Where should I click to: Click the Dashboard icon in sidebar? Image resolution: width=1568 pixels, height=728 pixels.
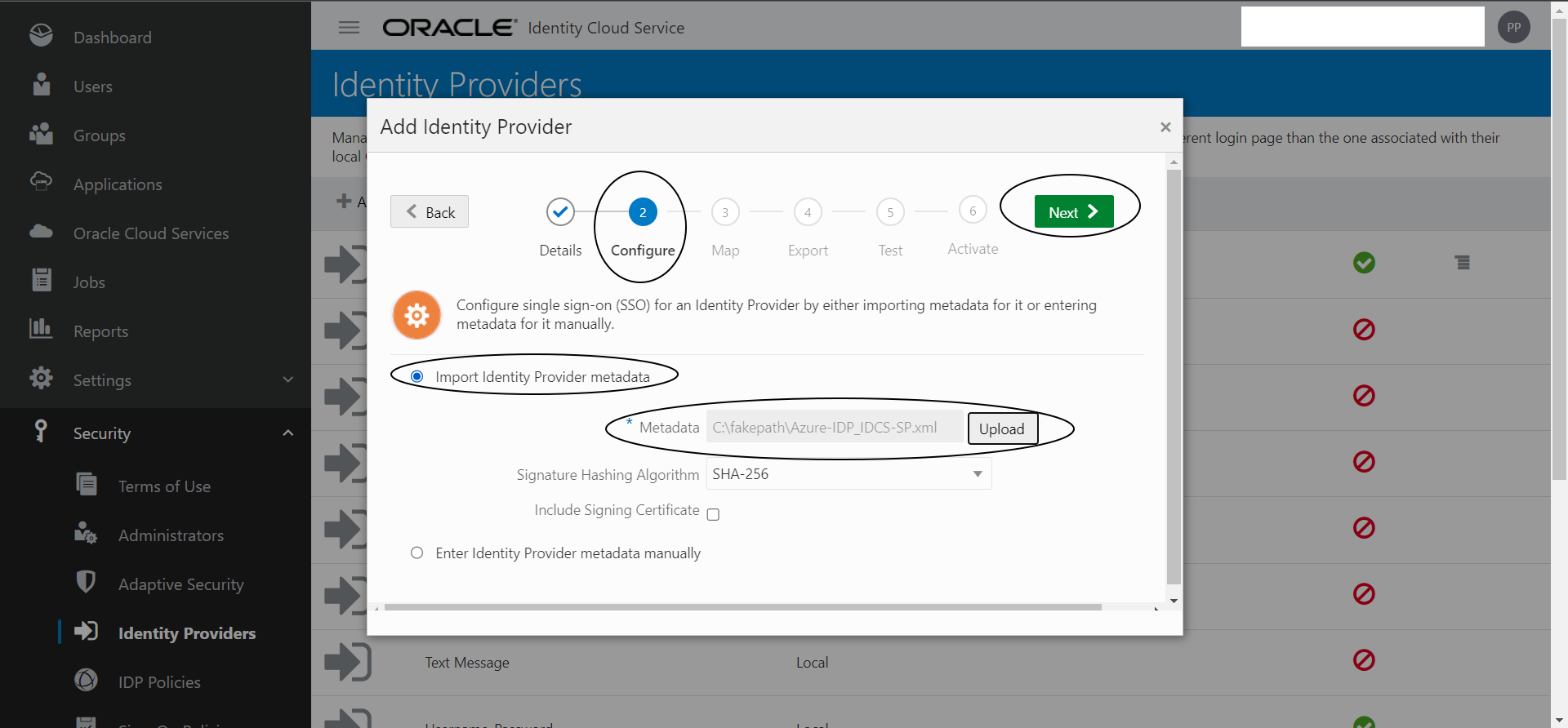(41, 36)
